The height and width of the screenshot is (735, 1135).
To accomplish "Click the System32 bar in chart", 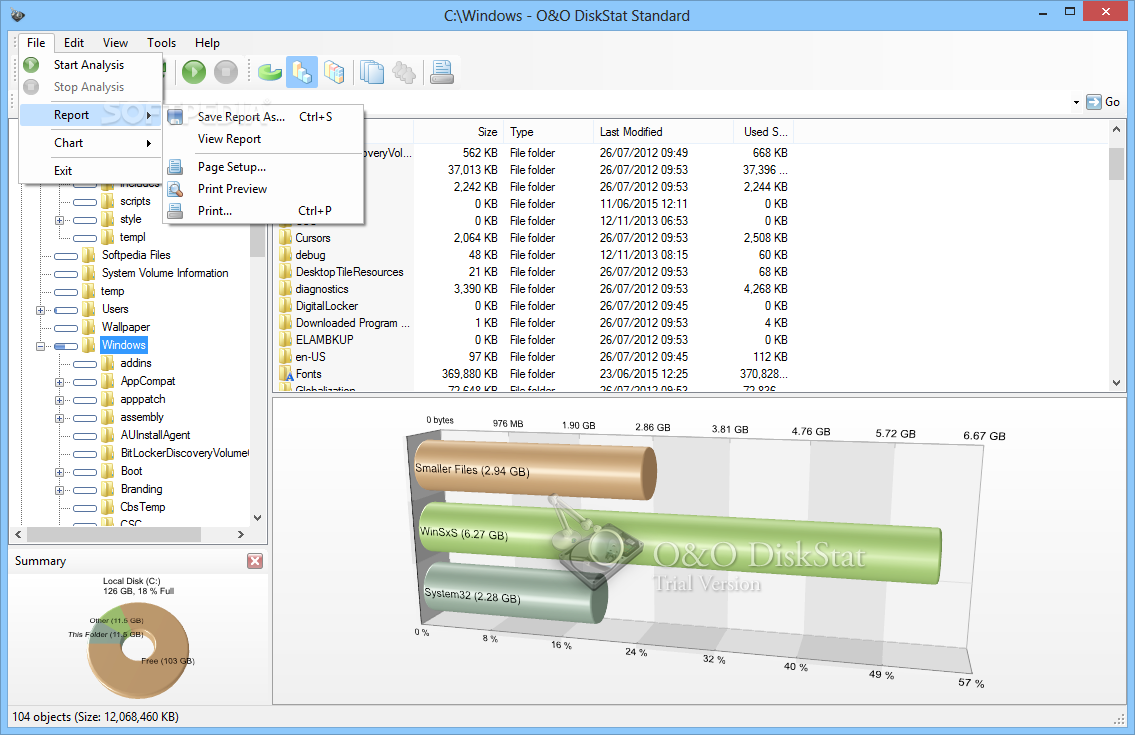I will click(515, 594).
